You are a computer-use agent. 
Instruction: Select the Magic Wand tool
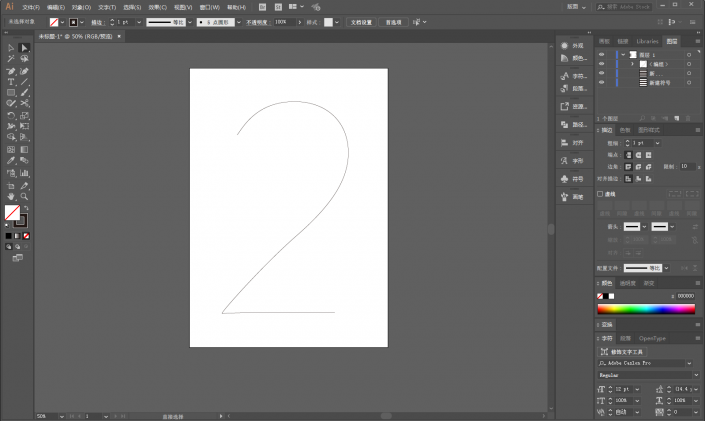pos(11,59)
